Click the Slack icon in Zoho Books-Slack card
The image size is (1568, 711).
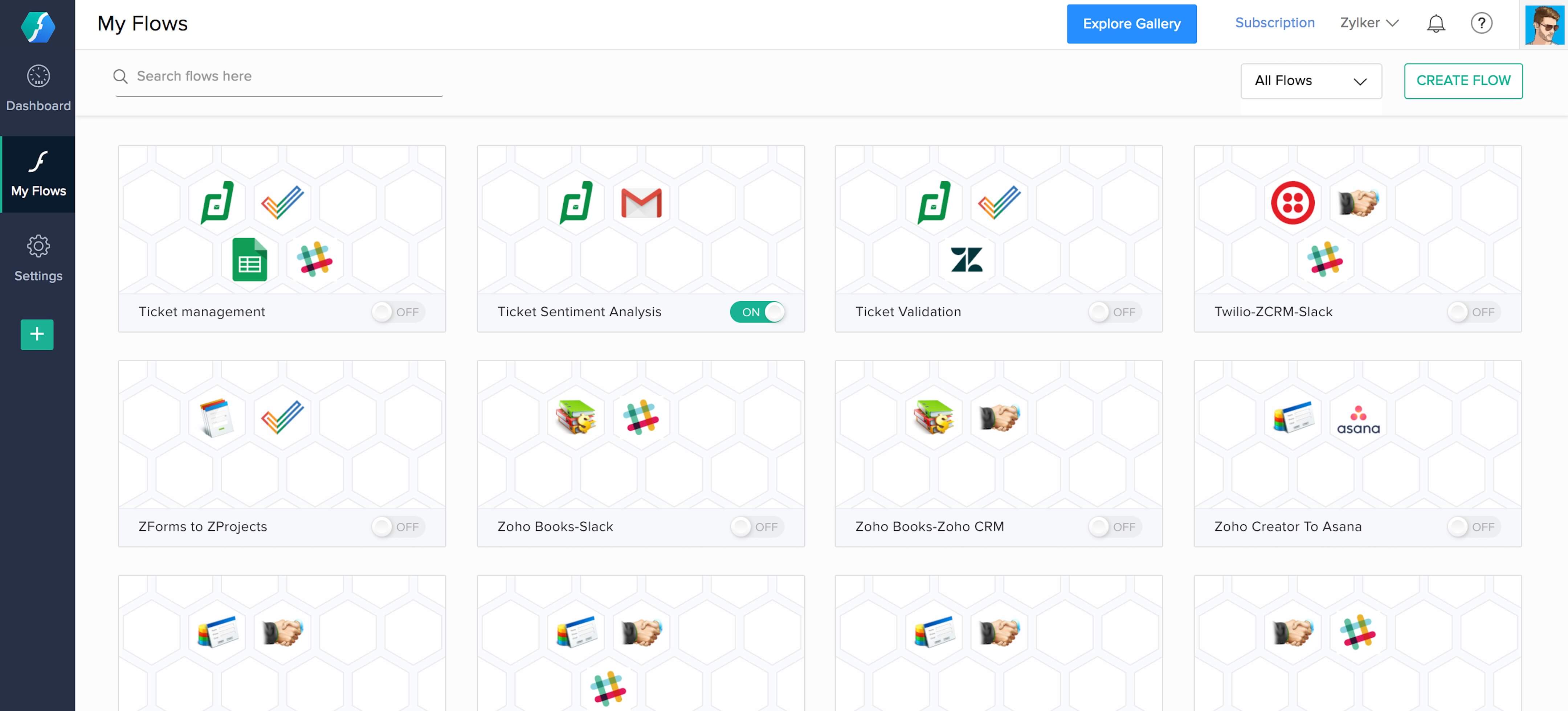click(641, 417)
